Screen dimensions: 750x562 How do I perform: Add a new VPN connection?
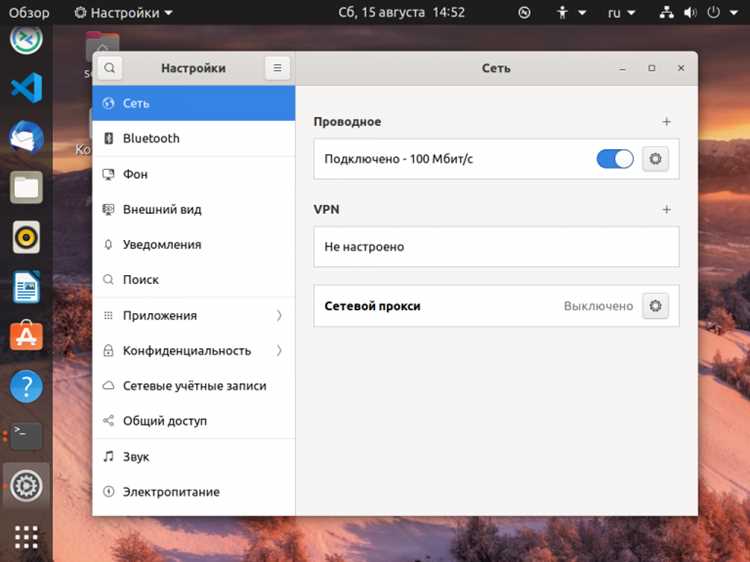pos(666,209)
